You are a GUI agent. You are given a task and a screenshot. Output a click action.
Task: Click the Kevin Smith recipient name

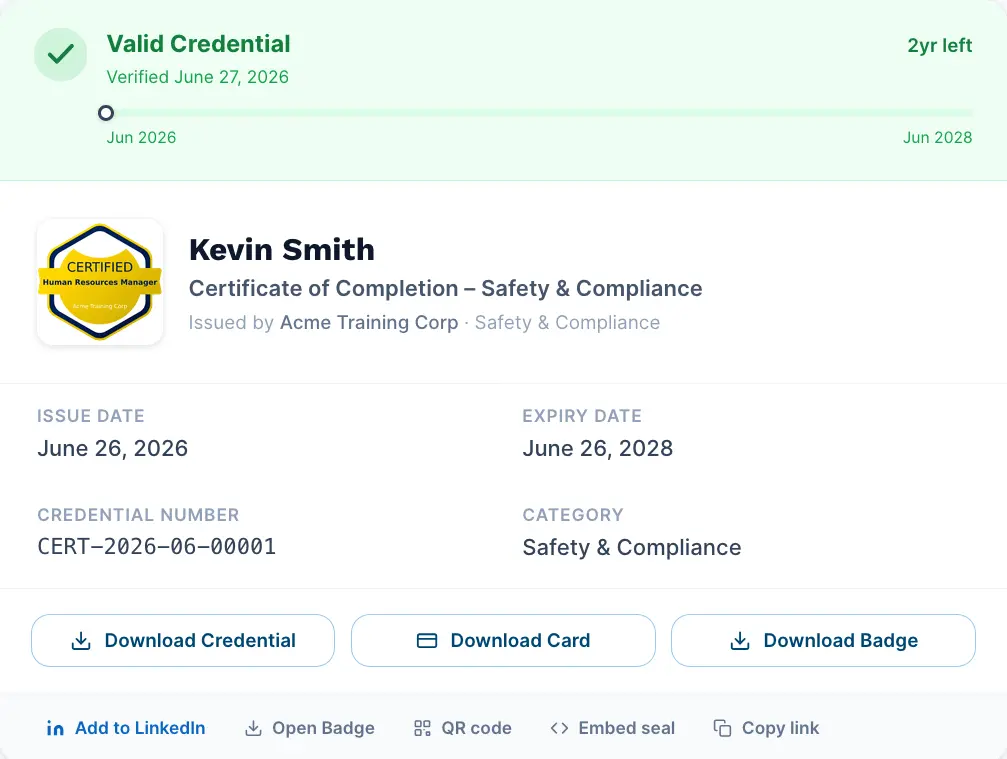click(x=282, y=250)
